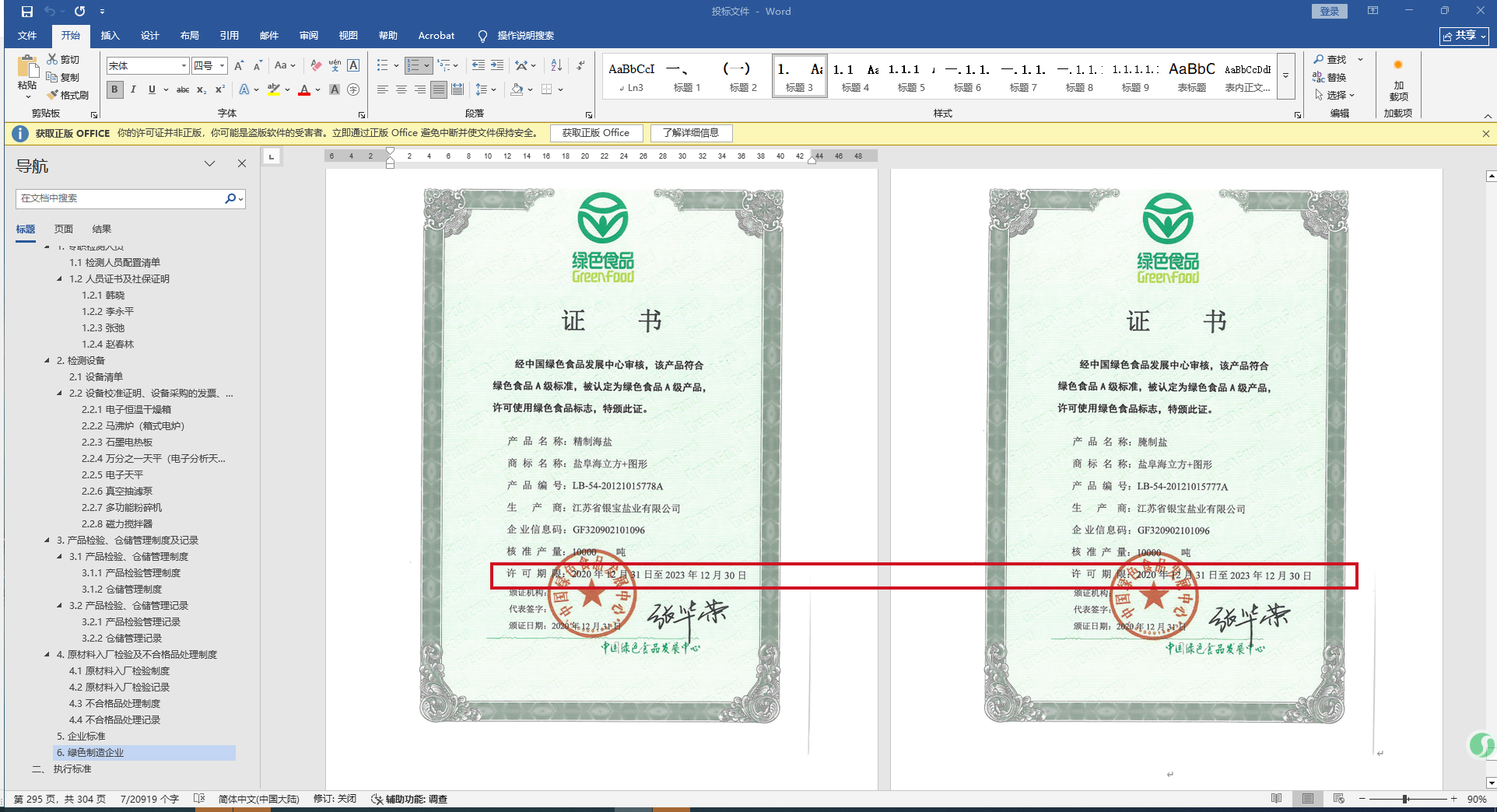Viewport: 1497px width, 812px height.
Task: Increase font size with the grow font icon
Action: pyautogui.click(x=239, y=66)
